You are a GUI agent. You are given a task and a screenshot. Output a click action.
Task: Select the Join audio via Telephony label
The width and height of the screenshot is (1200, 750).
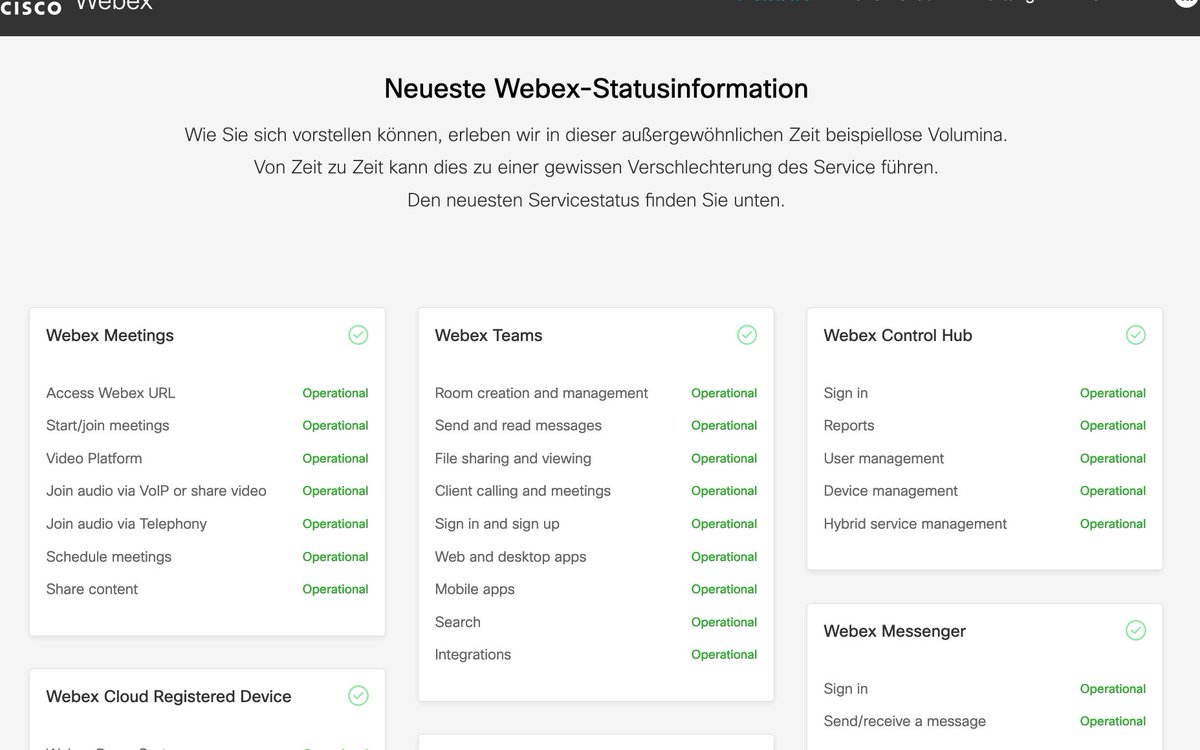pyautogui.click(x=127, y=524)
